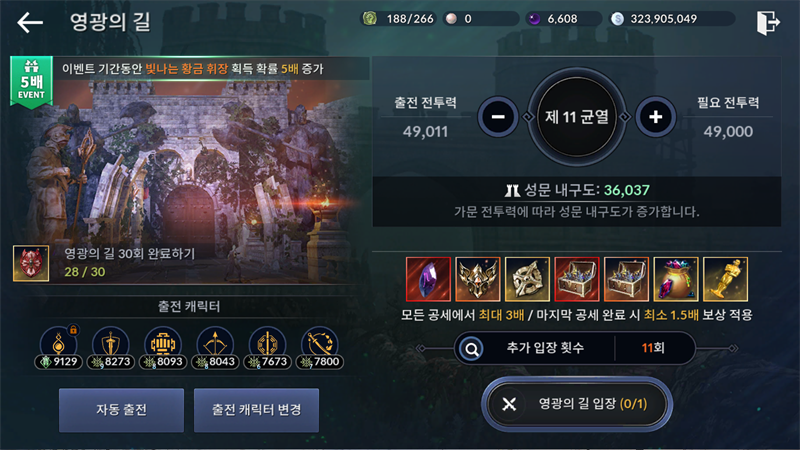Tap the gem-filled pouch reward icon
This screenshot has height=450, width=800.
pos(676,279)
